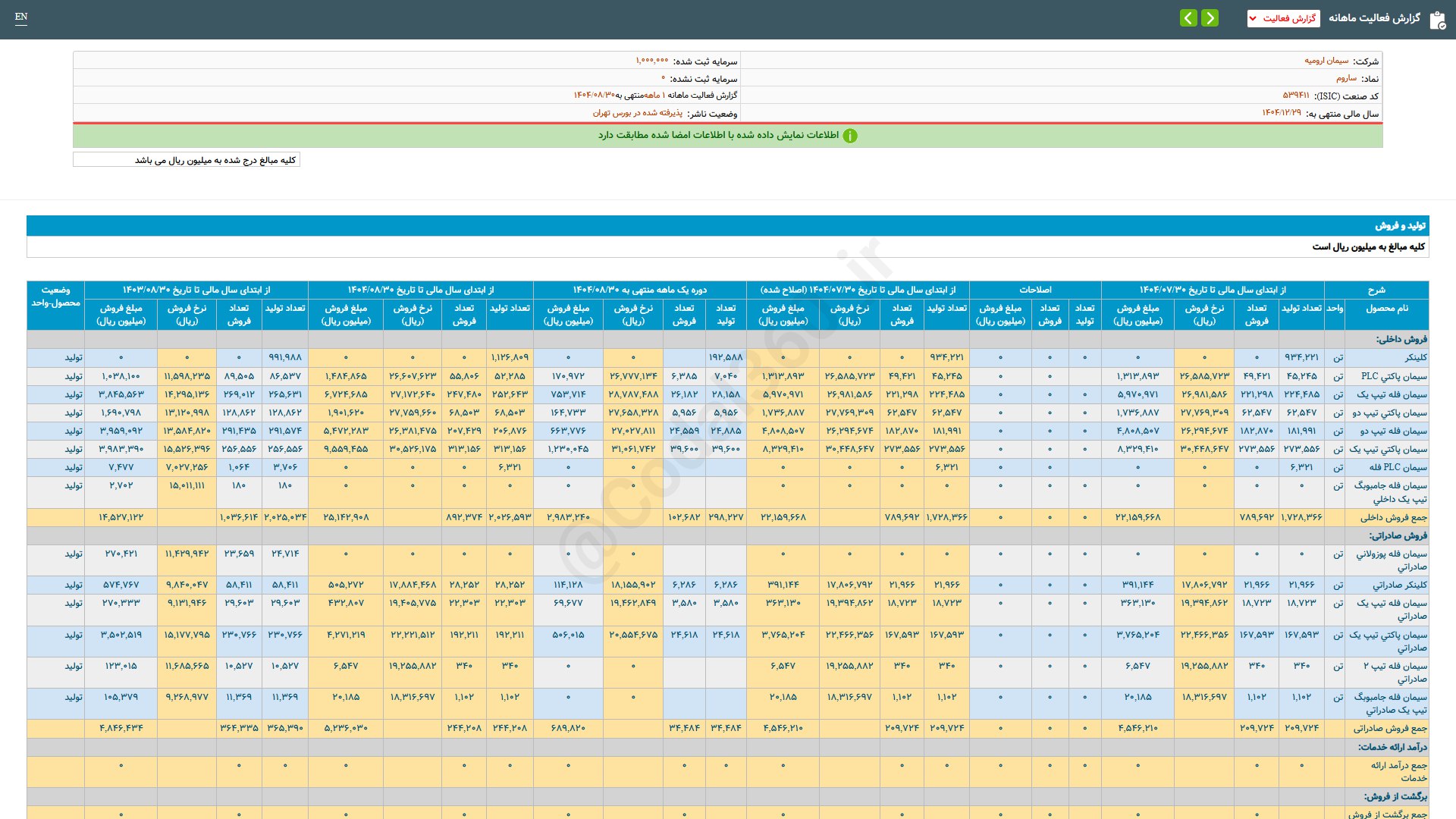Screen dimensions: 1456x819
Task: Click the تولید و فروش section header
Action: click(x=1400, y=226)
